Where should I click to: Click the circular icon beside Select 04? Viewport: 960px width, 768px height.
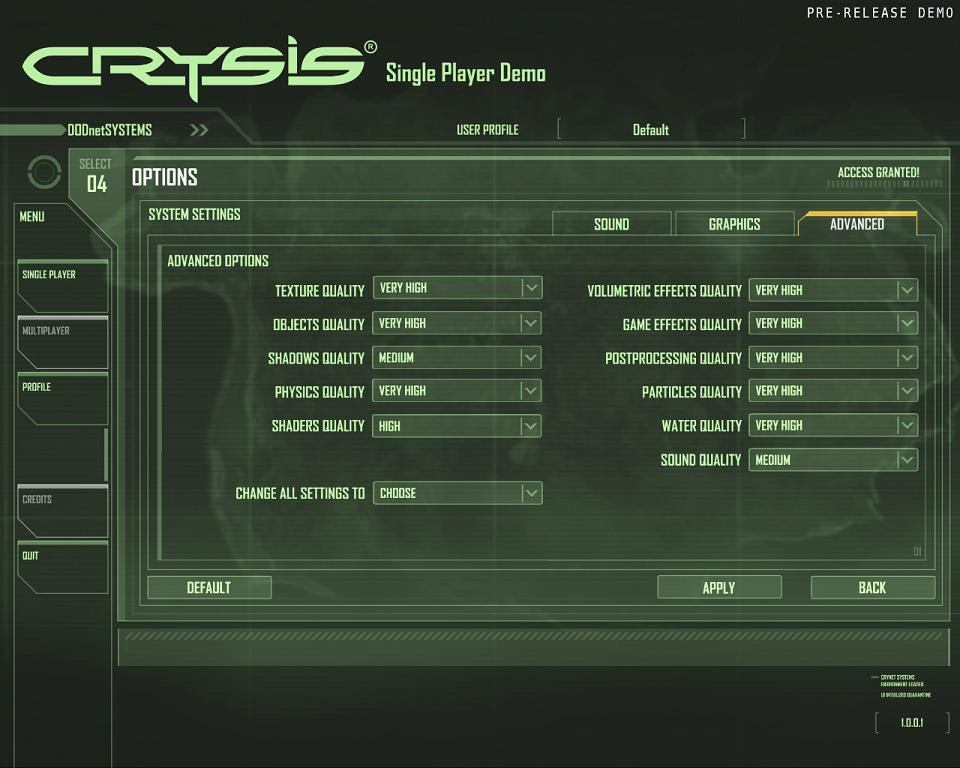(x=45, y=172)
